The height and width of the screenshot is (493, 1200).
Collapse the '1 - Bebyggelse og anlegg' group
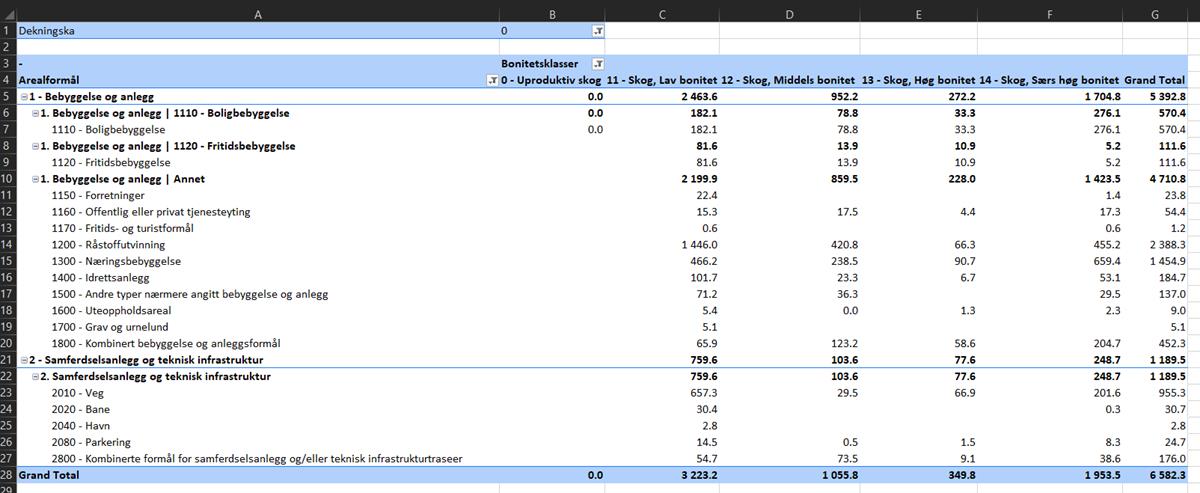point(24,97)
